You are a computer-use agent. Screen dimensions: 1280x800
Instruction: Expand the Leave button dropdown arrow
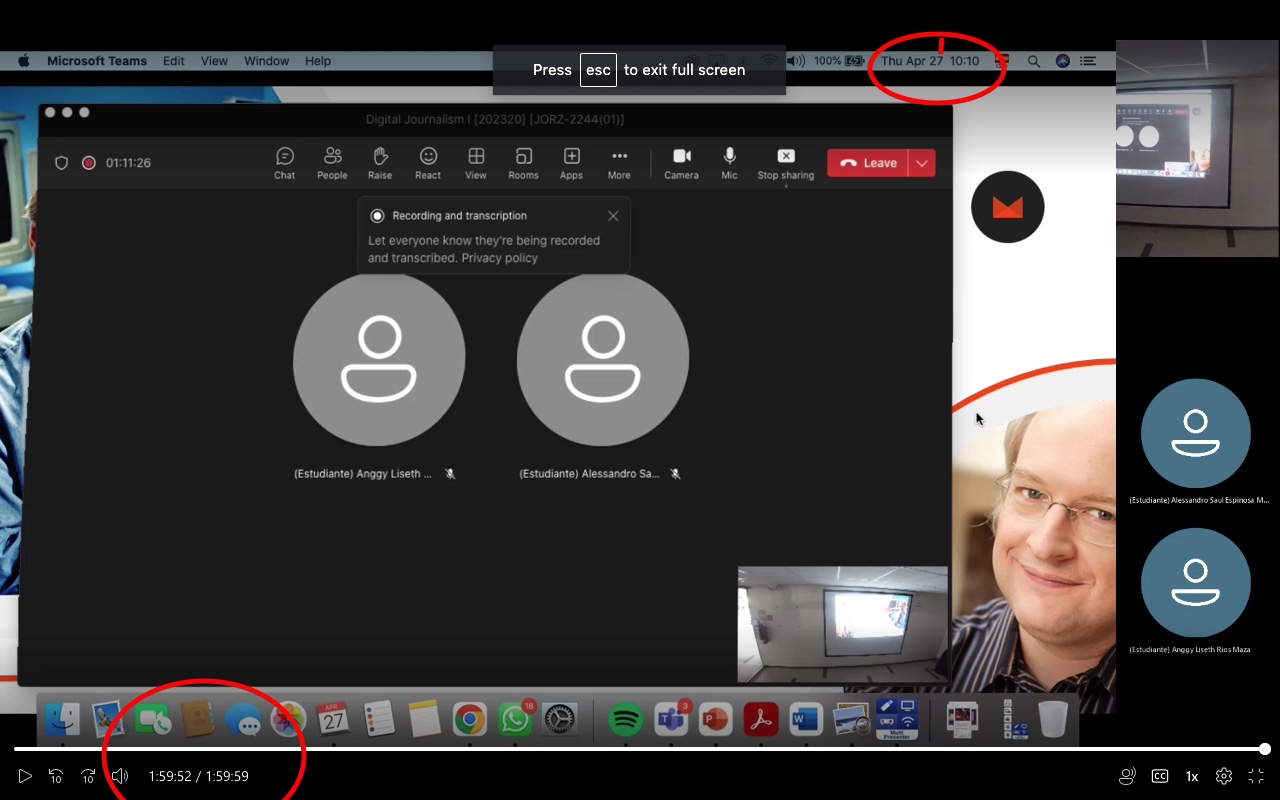click(x=922, y=163)
